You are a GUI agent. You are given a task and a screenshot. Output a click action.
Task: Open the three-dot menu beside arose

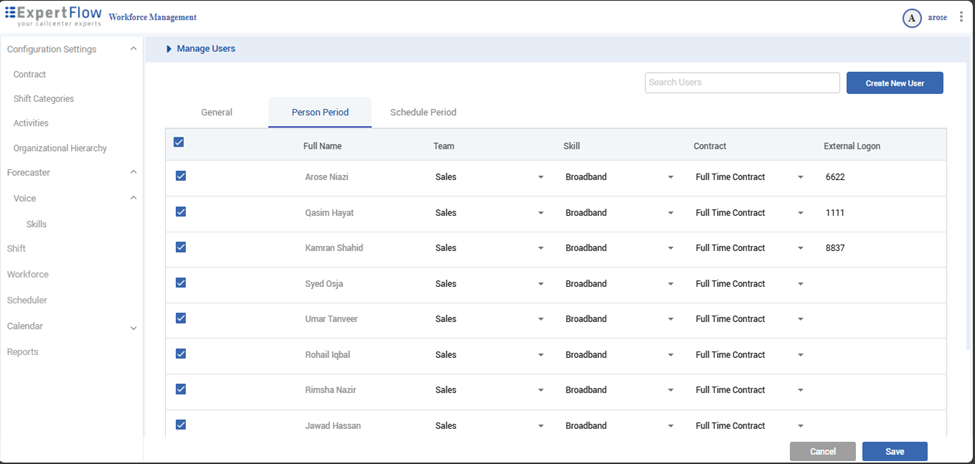(x=961, y=17)
